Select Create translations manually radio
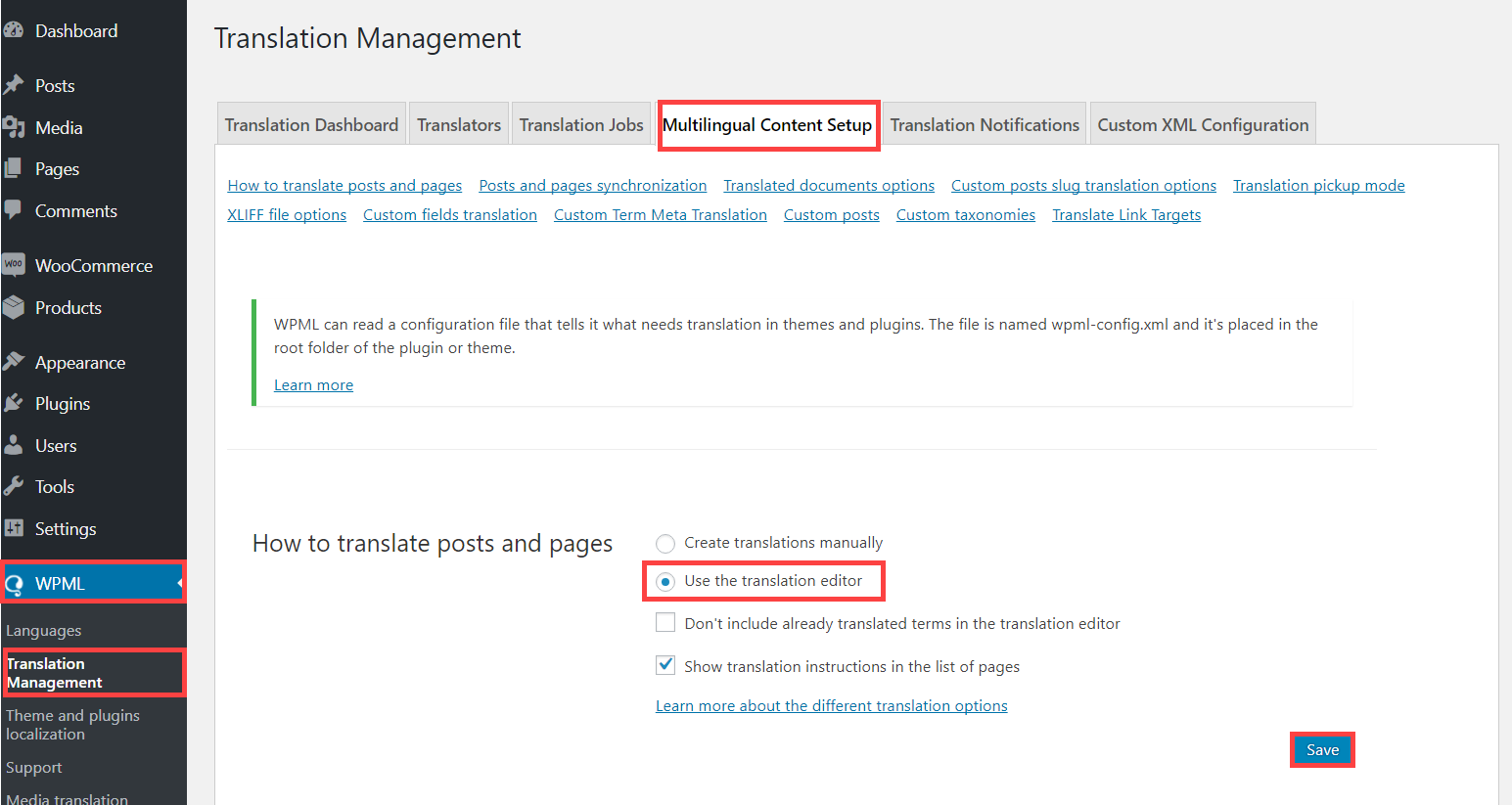 (x=665, y=543)
